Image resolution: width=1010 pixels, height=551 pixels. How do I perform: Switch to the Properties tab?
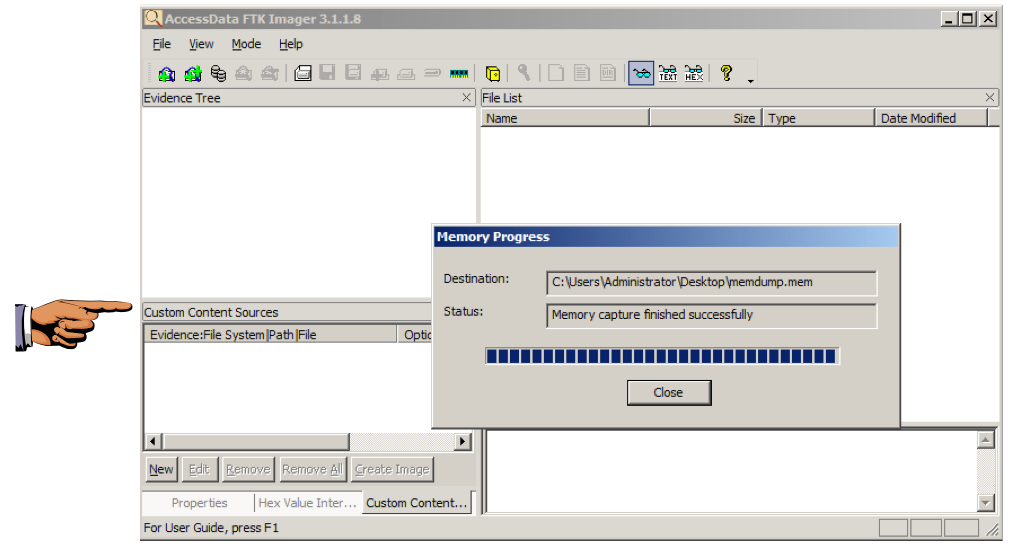pyautogui.click(x=199, y=503)
